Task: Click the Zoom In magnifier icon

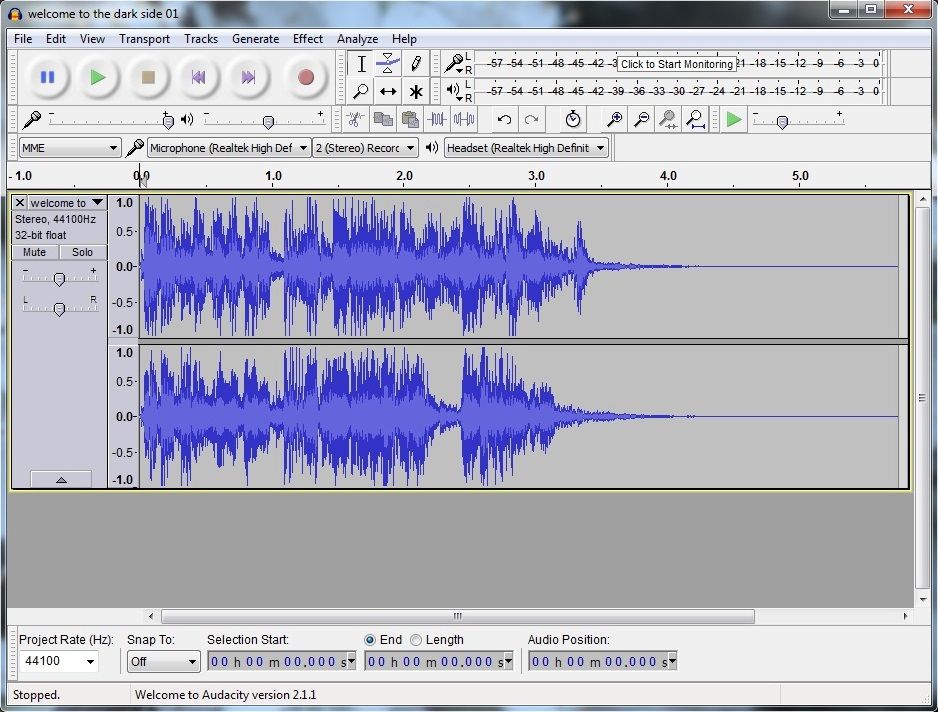Action: (x=615, y=120)
